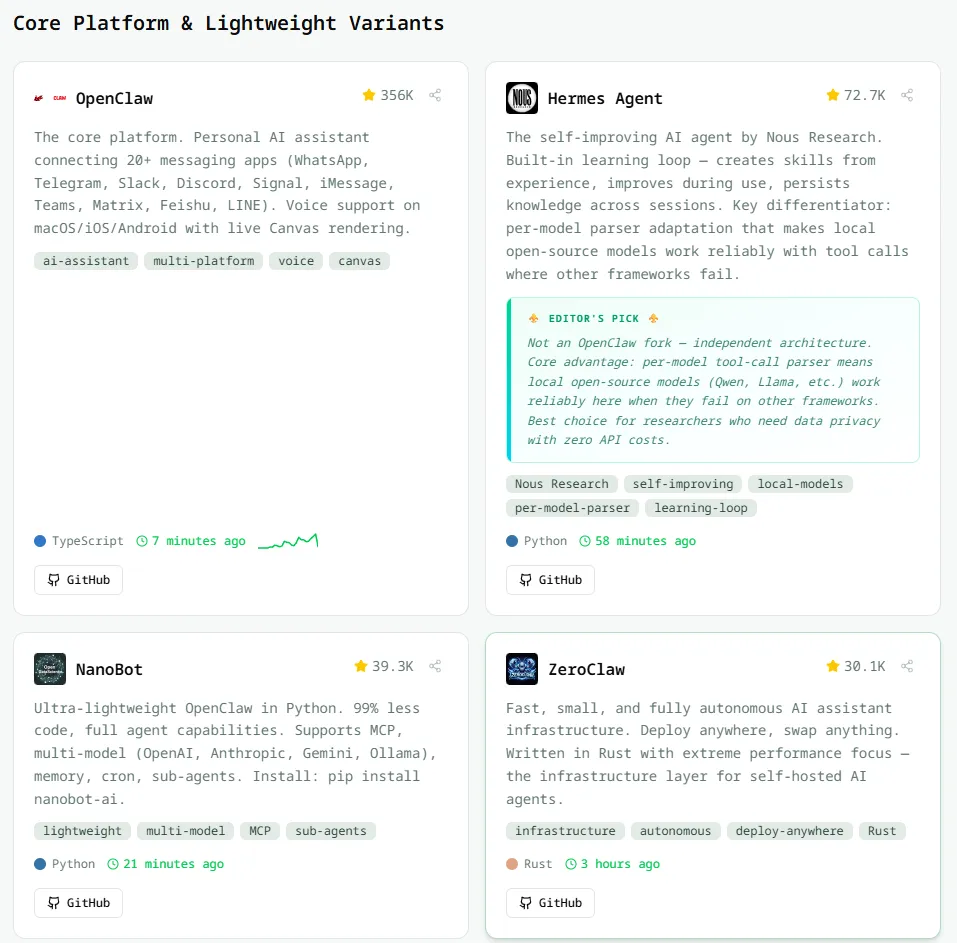
Task: Click the ZeroClaw project logo
Action: tap(522, 669)
